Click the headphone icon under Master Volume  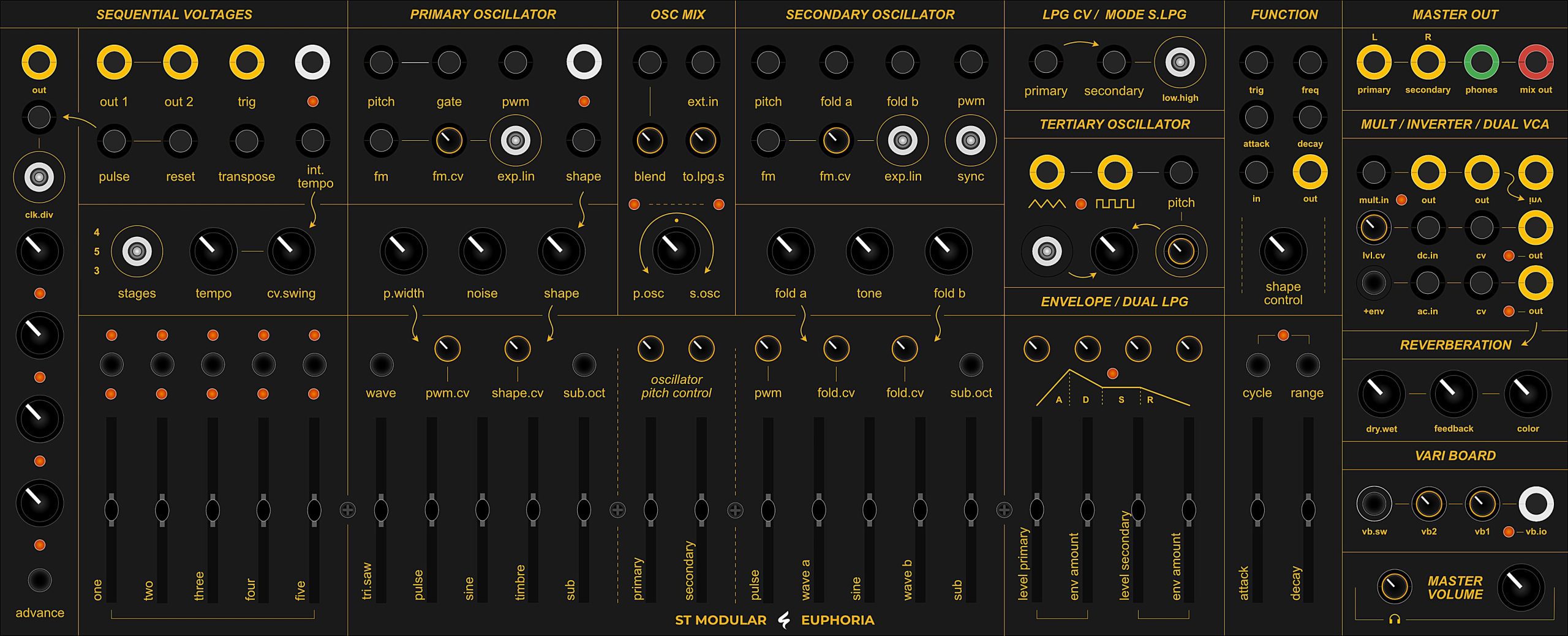pos(1395,619)
